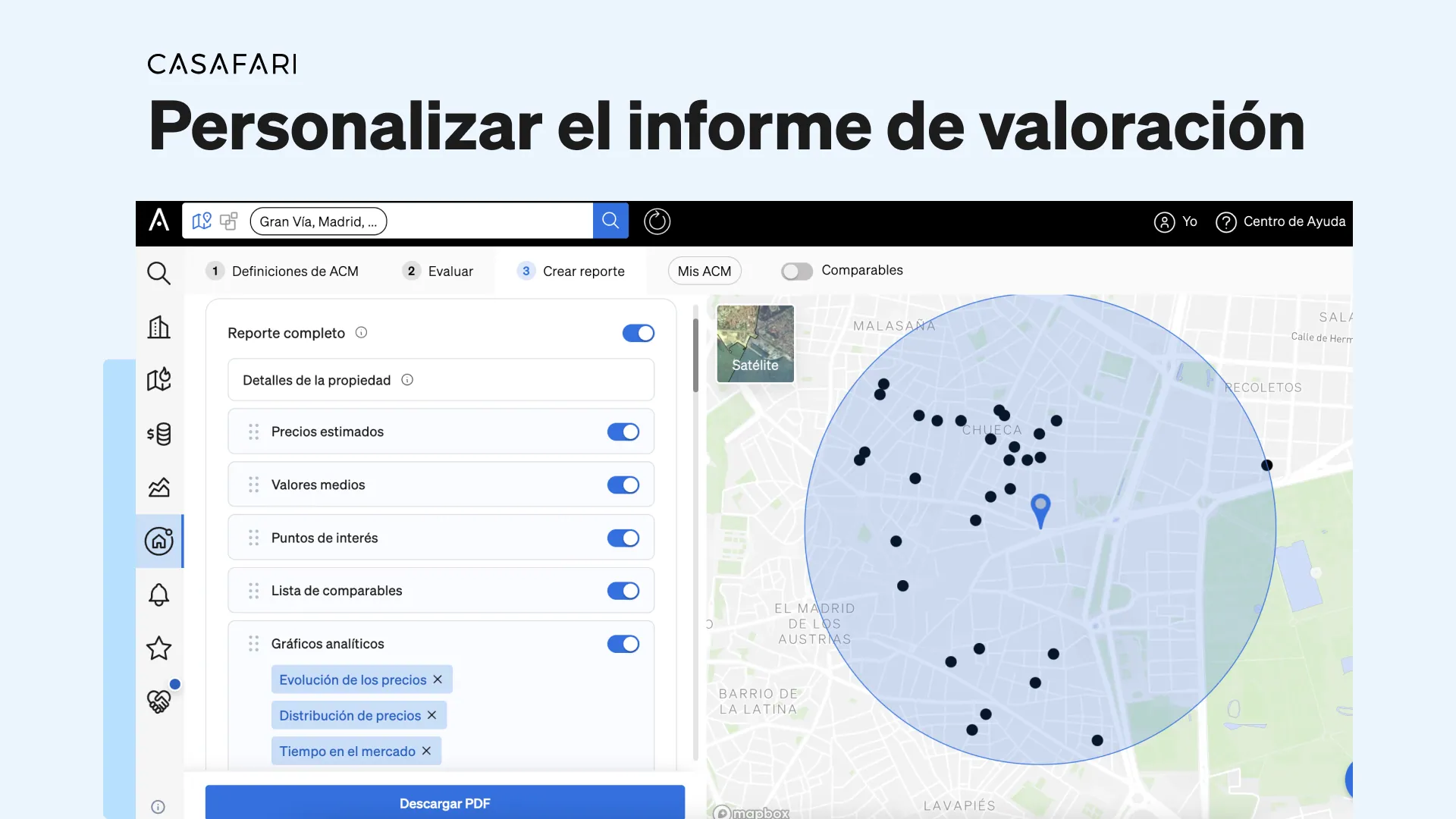Click the Gran Vía, Madrid location chip
Screen dimensions: 1456x819
(x=318, y=221)
